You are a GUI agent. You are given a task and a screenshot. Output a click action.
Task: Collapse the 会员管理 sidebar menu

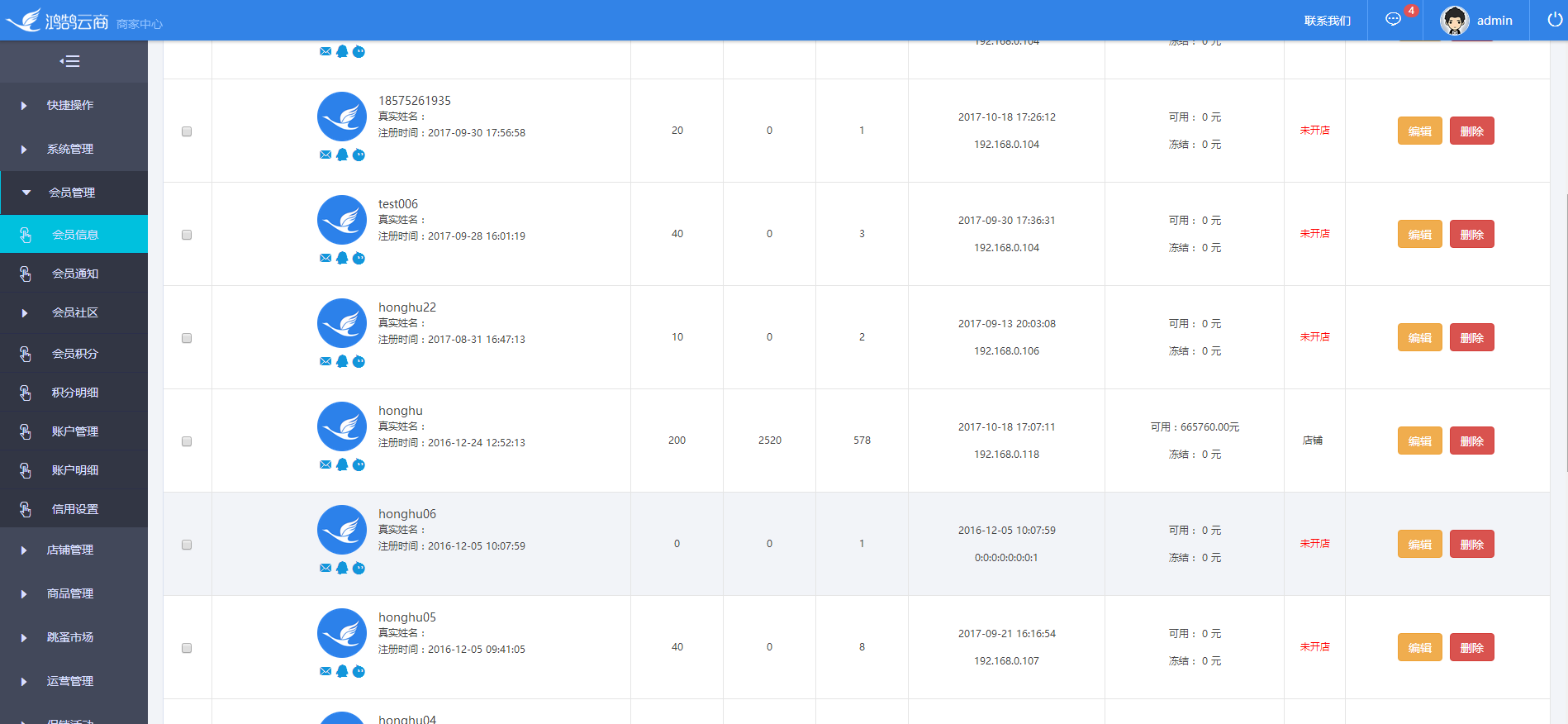(74, 193)
